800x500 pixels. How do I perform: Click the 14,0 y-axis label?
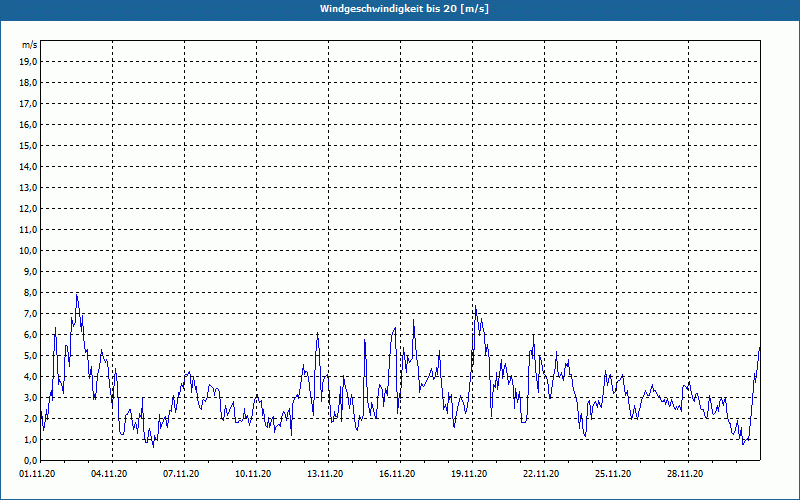[x=29, y=166]
